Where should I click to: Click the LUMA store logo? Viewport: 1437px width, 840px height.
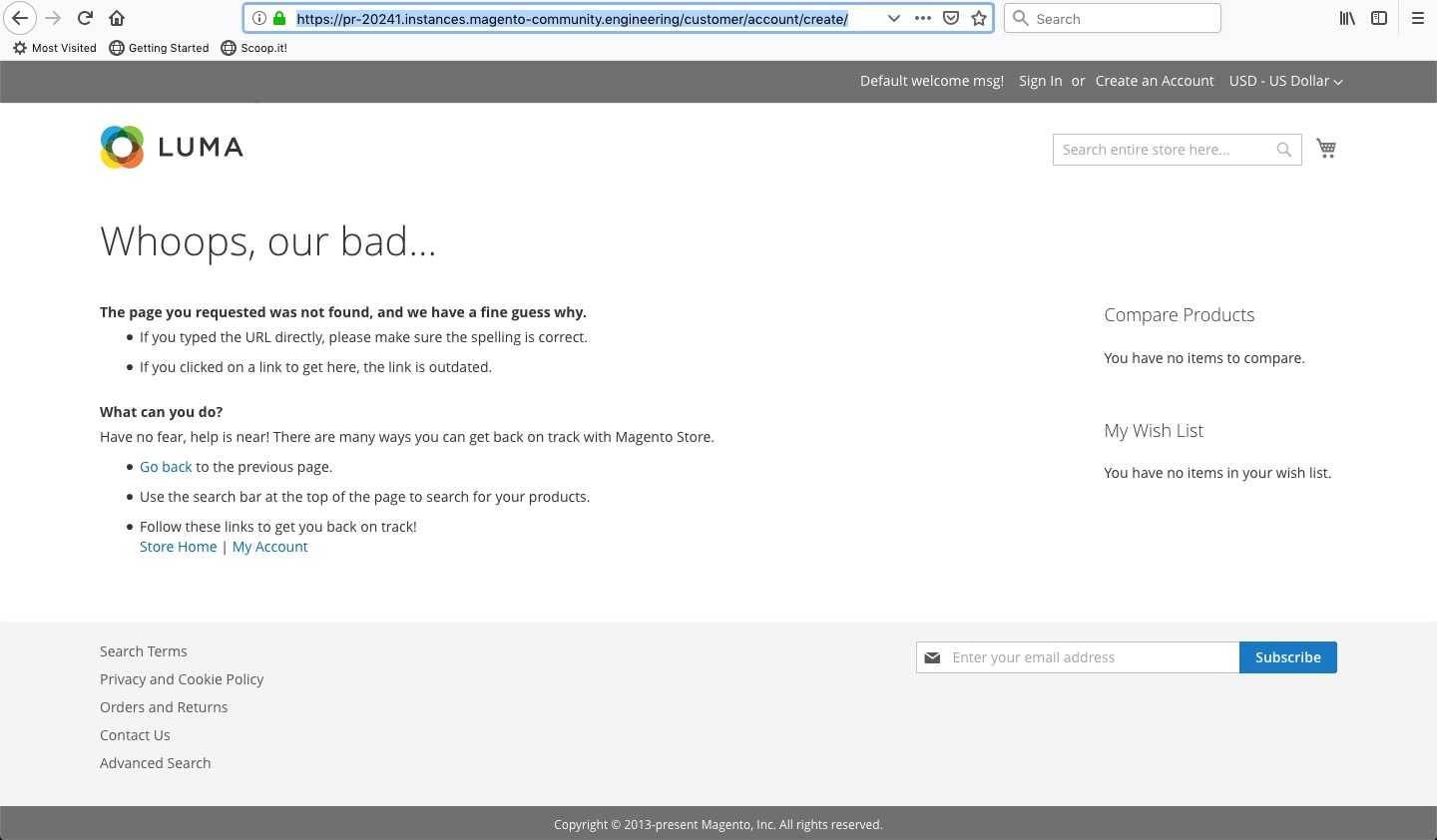[x=172, y=148]
